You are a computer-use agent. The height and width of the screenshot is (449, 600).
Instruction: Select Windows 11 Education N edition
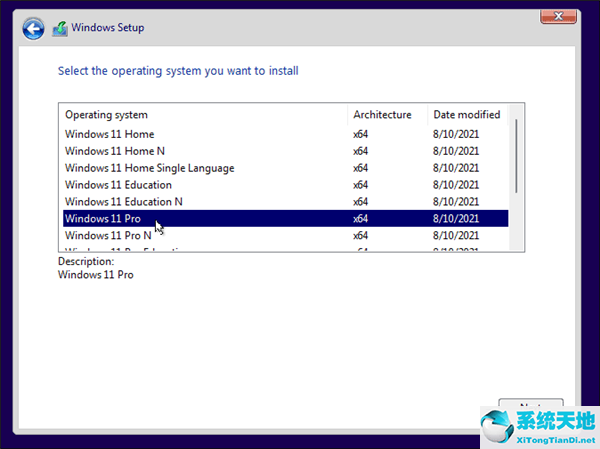tap(124, 202)
